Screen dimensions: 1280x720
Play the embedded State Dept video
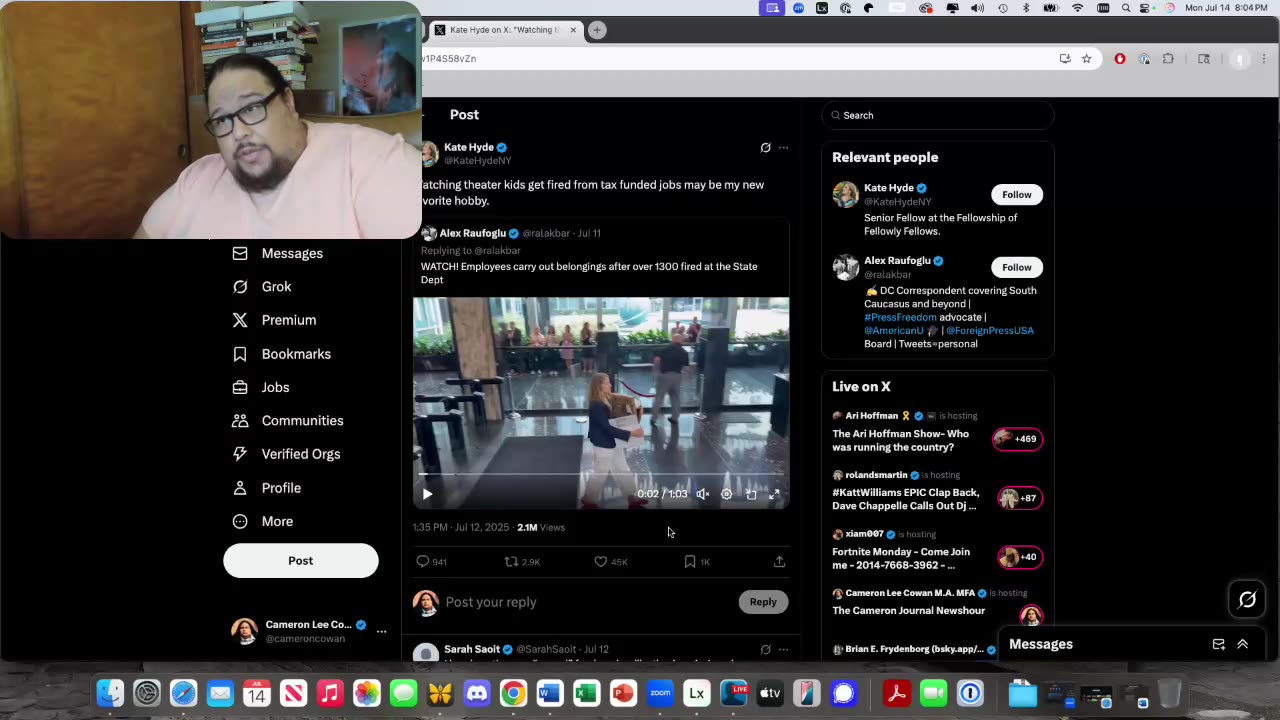pyautogui.click(x=427, y=494)
